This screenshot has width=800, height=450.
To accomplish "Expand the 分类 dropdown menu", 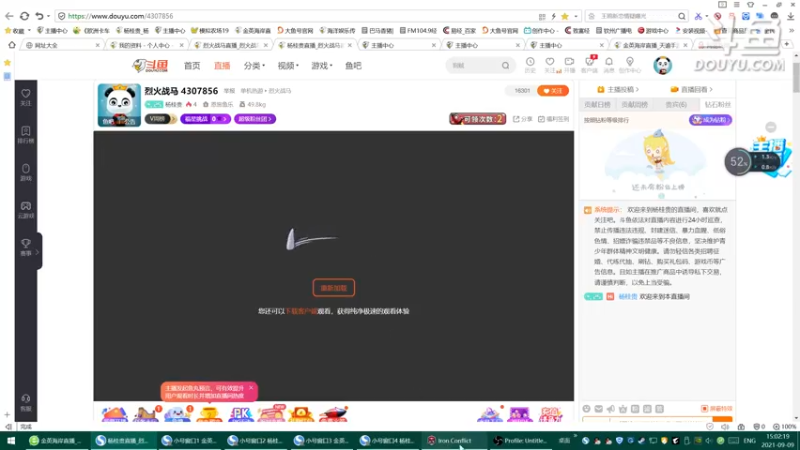I will 254,66.
